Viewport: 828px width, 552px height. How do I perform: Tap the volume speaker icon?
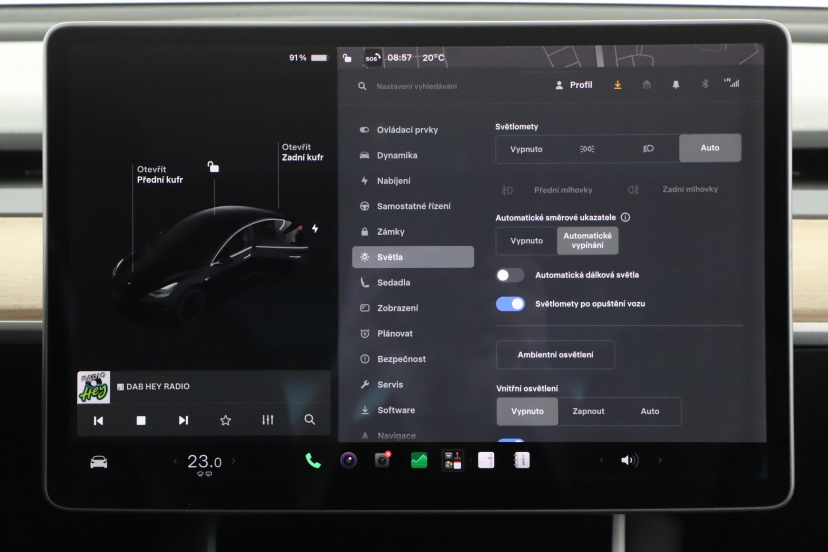[x=629, y=460]
